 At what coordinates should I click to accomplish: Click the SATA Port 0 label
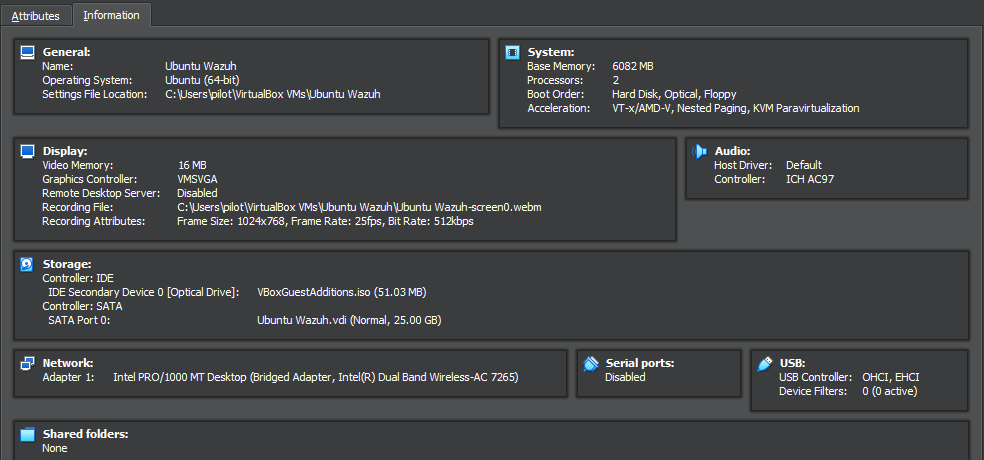(80, 320)
